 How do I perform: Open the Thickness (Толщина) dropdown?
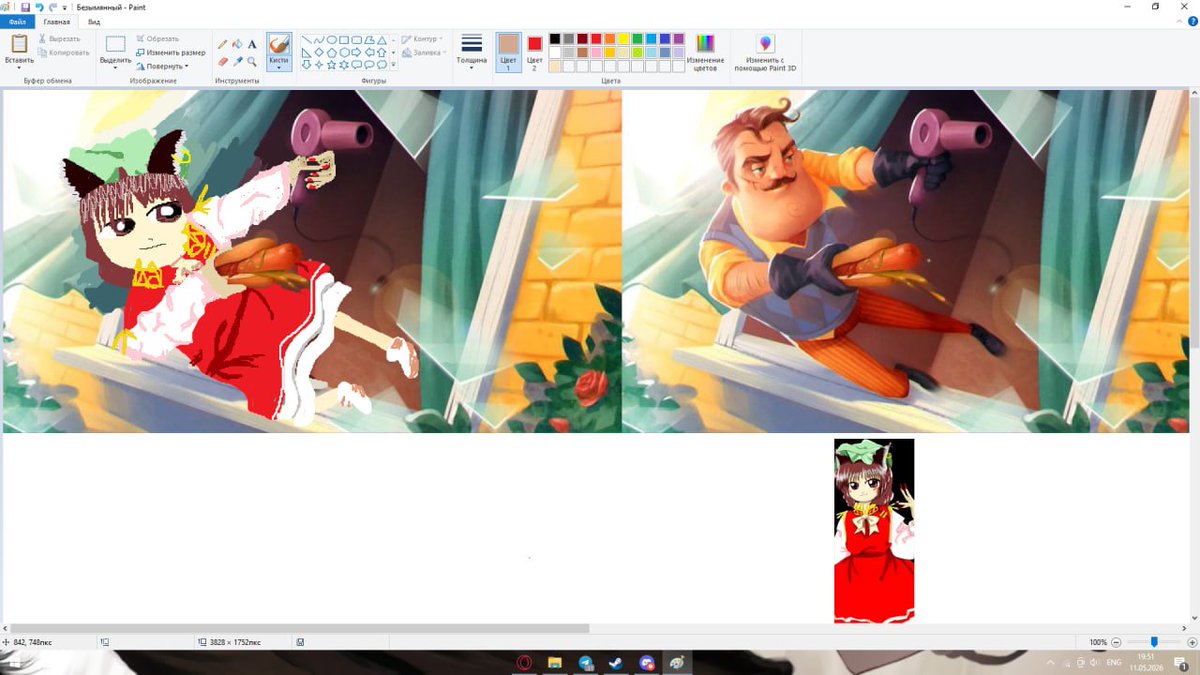(472, 52)
